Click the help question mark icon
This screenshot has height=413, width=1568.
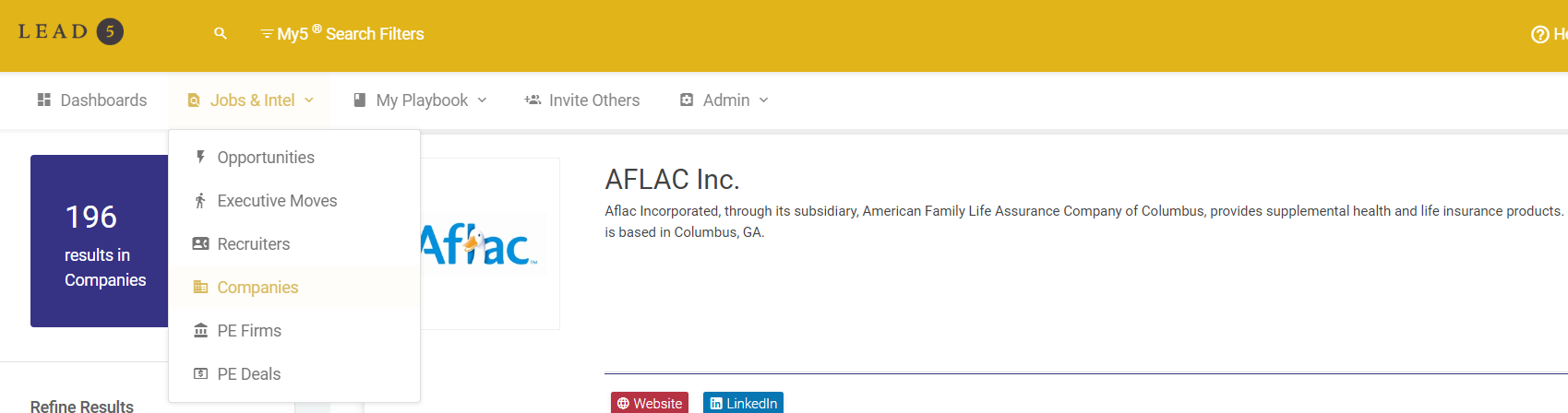point(1539,35)
